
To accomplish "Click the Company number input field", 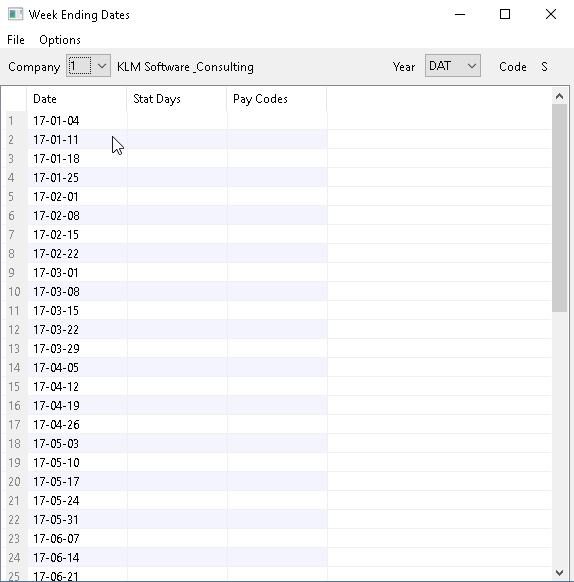I will point(80,66).
